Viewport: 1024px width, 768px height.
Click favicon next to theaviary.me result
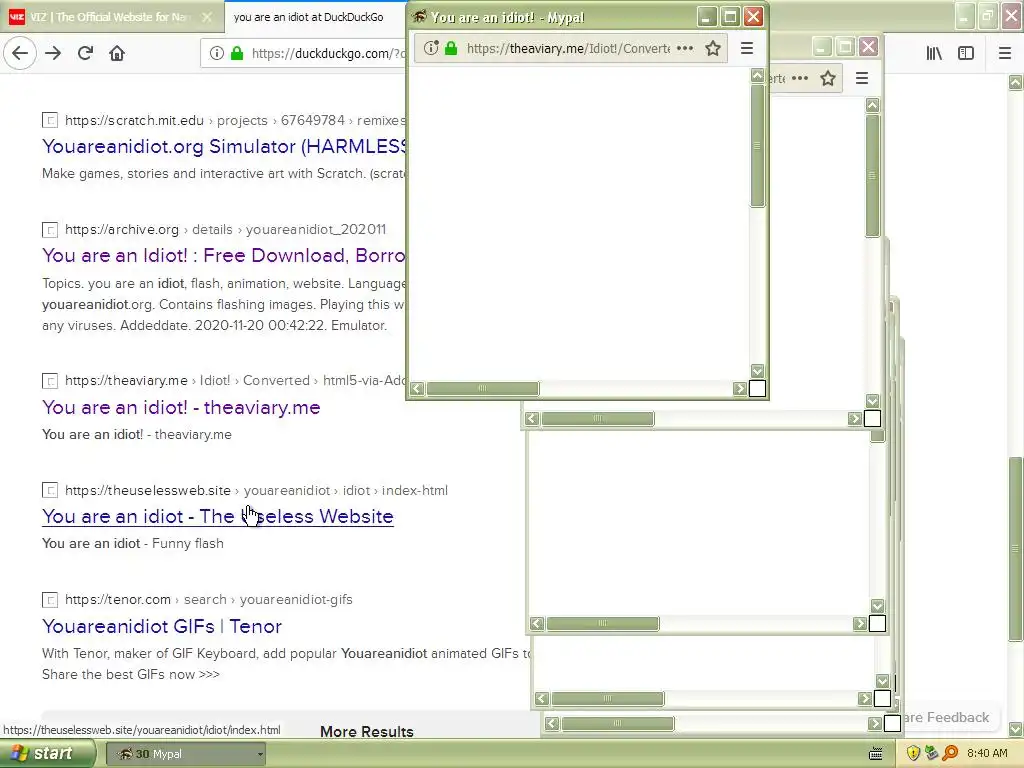click(x=50, y=380)
